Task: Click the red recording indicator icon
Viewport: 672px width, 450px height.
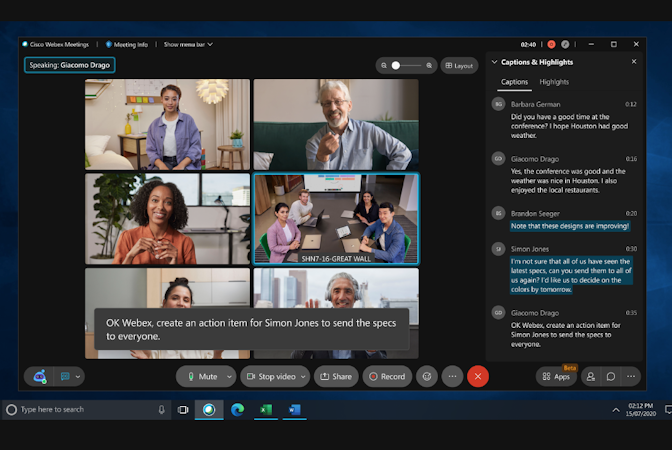Action: tap(552, 44)
